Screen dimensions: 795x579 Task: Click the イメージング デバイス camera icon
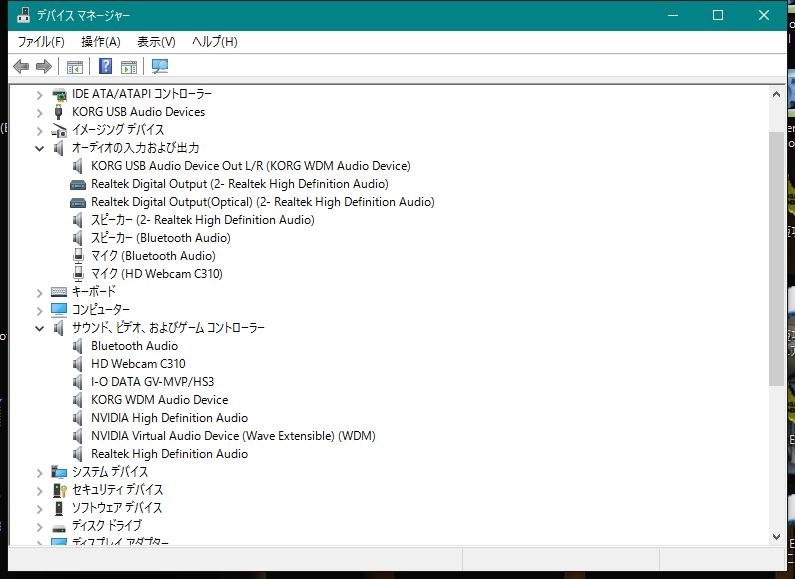(59, 130)
